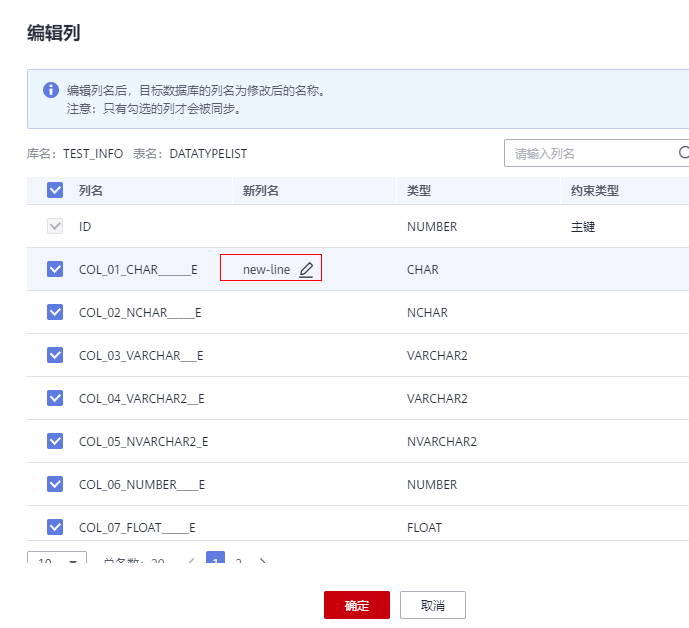Focus the column name search field
The image size is (689, 628).
(x=590, y=154)
